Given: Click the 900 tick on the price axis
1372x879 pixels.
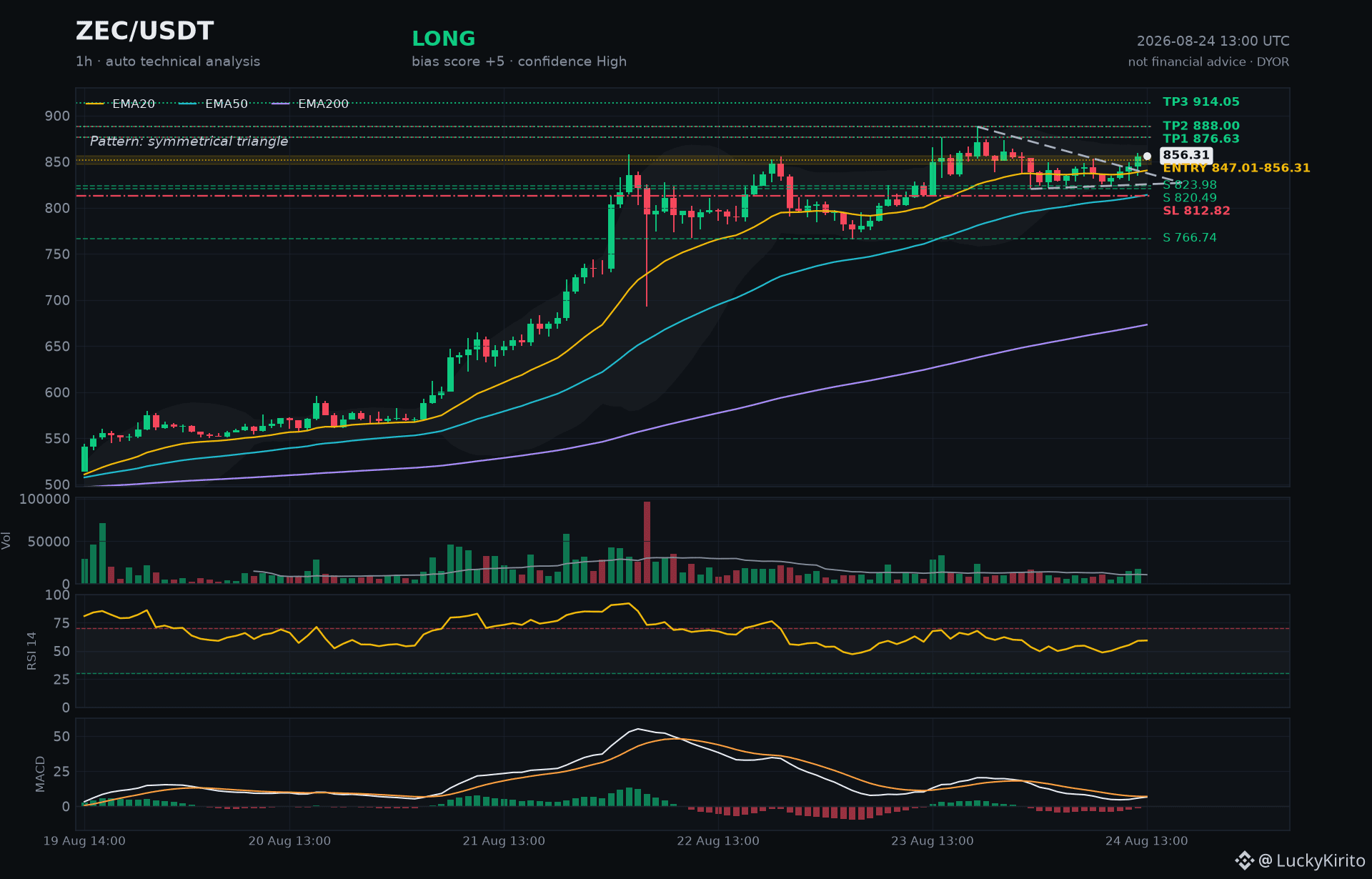Looking at the screenshot, I should click(x=57, y=116).
